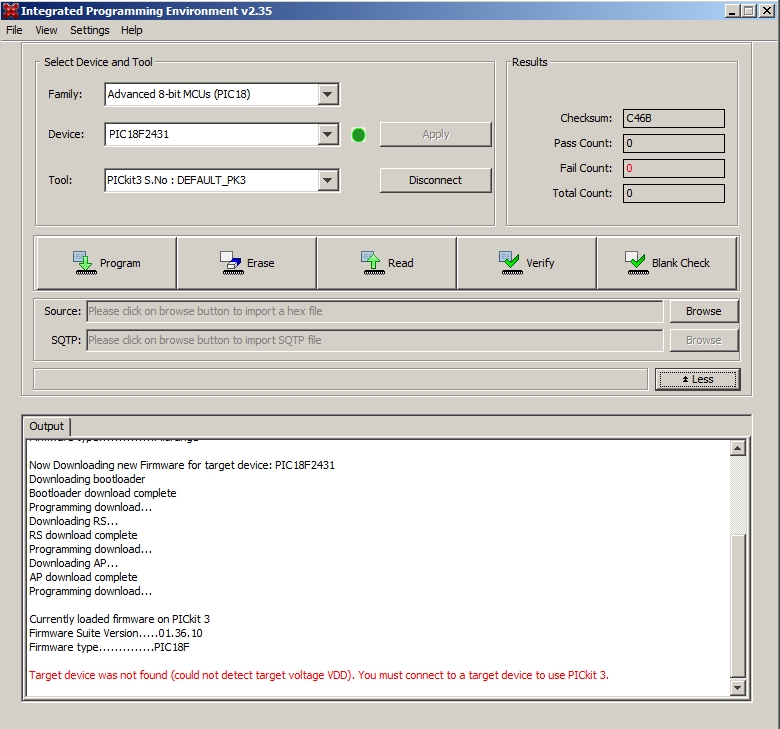Click 'Downloading AP...' output line

click(73, 563)
